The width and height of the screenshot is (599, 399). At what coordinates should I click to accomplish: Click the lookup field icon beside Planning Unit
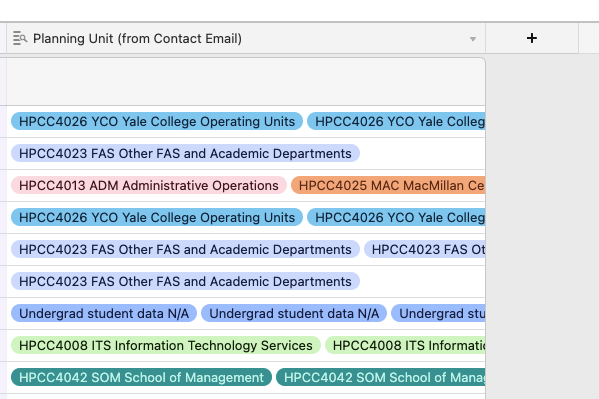coord(20,39)
